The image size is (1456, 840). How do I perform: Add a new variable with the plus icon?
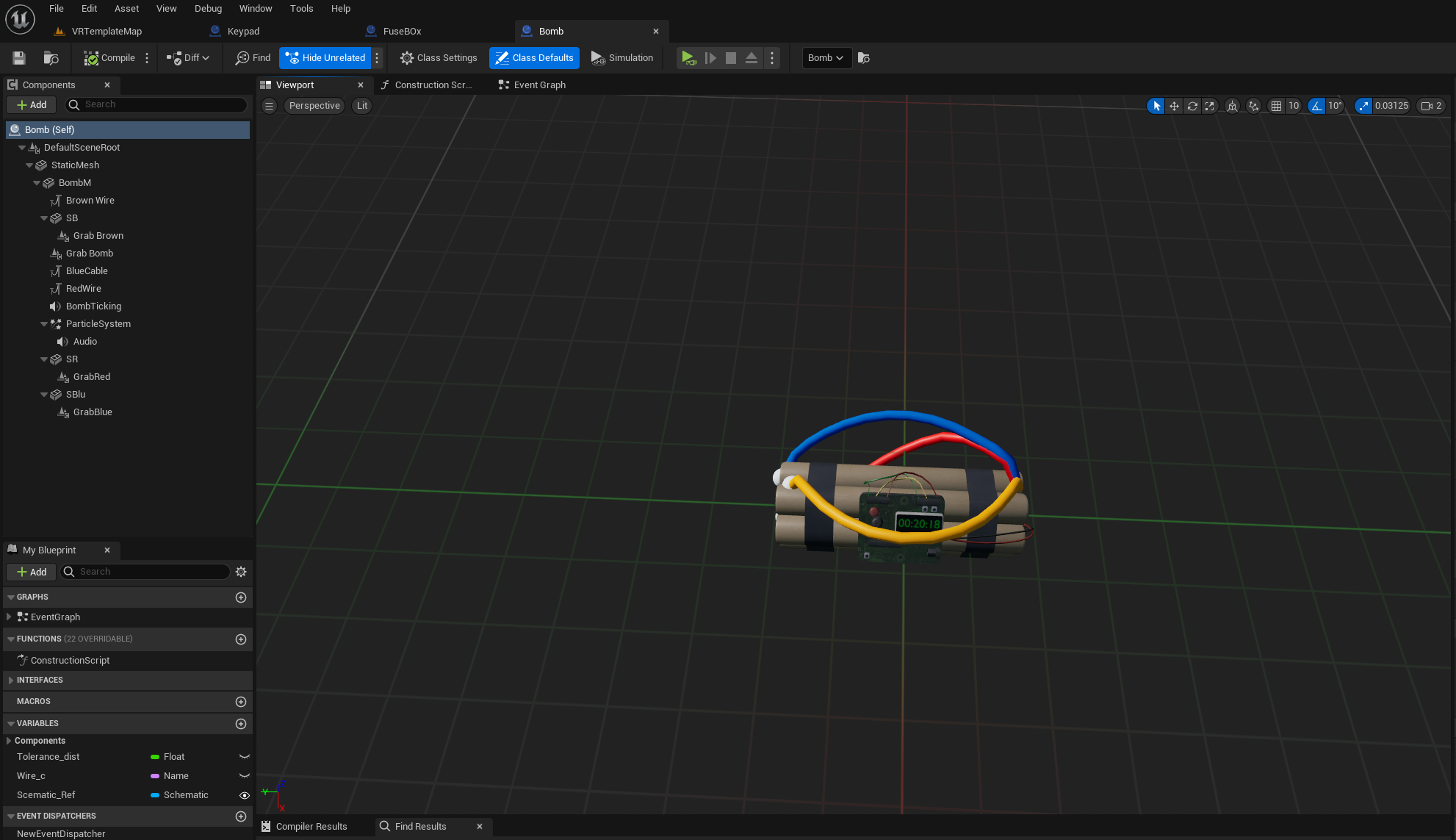(x=240, y=724)
